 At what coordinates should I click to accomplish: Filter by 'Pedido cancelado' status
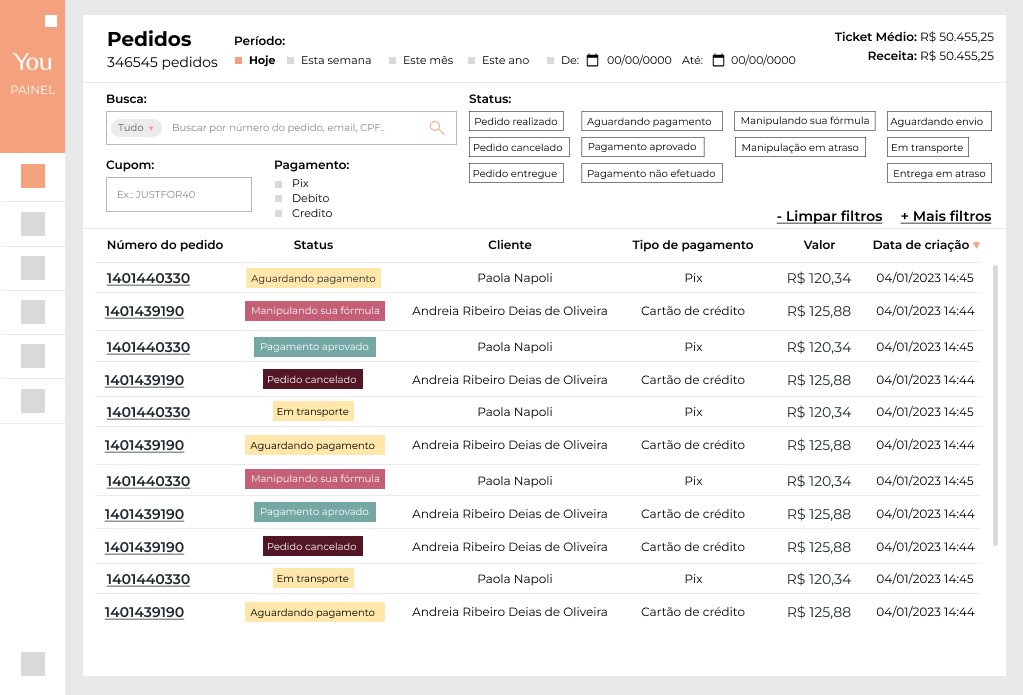tap(518, 147)
